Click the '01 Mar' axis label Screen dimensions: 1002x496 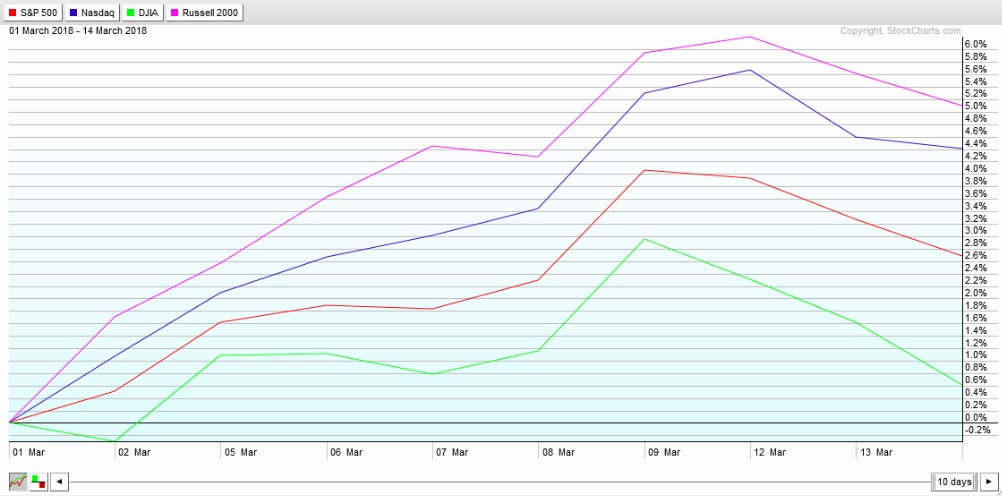(x=29, y=453)
